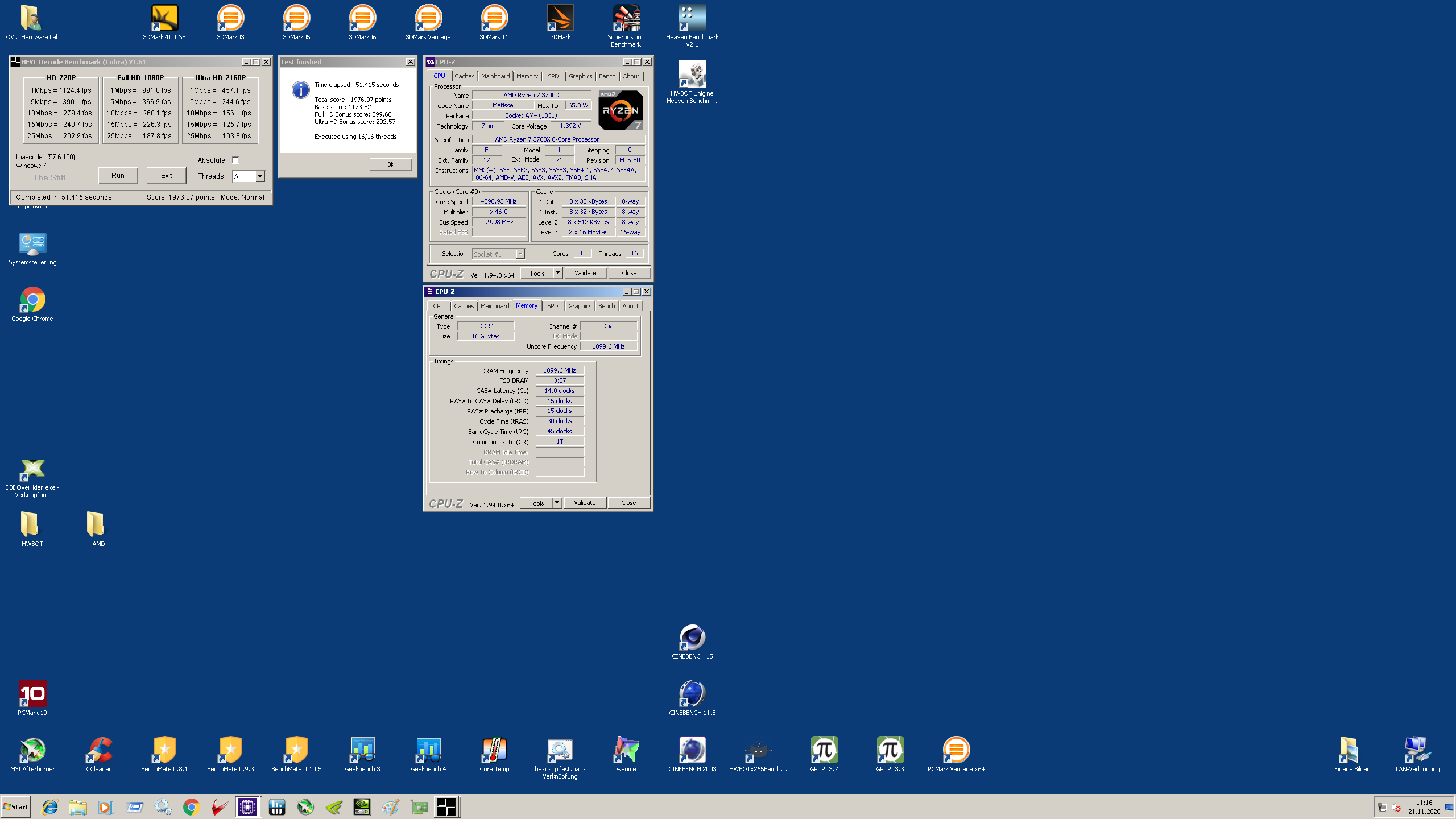
Task: Open the AMD folder on desktop
Action: pyautogui.click(x=98, y=529)
